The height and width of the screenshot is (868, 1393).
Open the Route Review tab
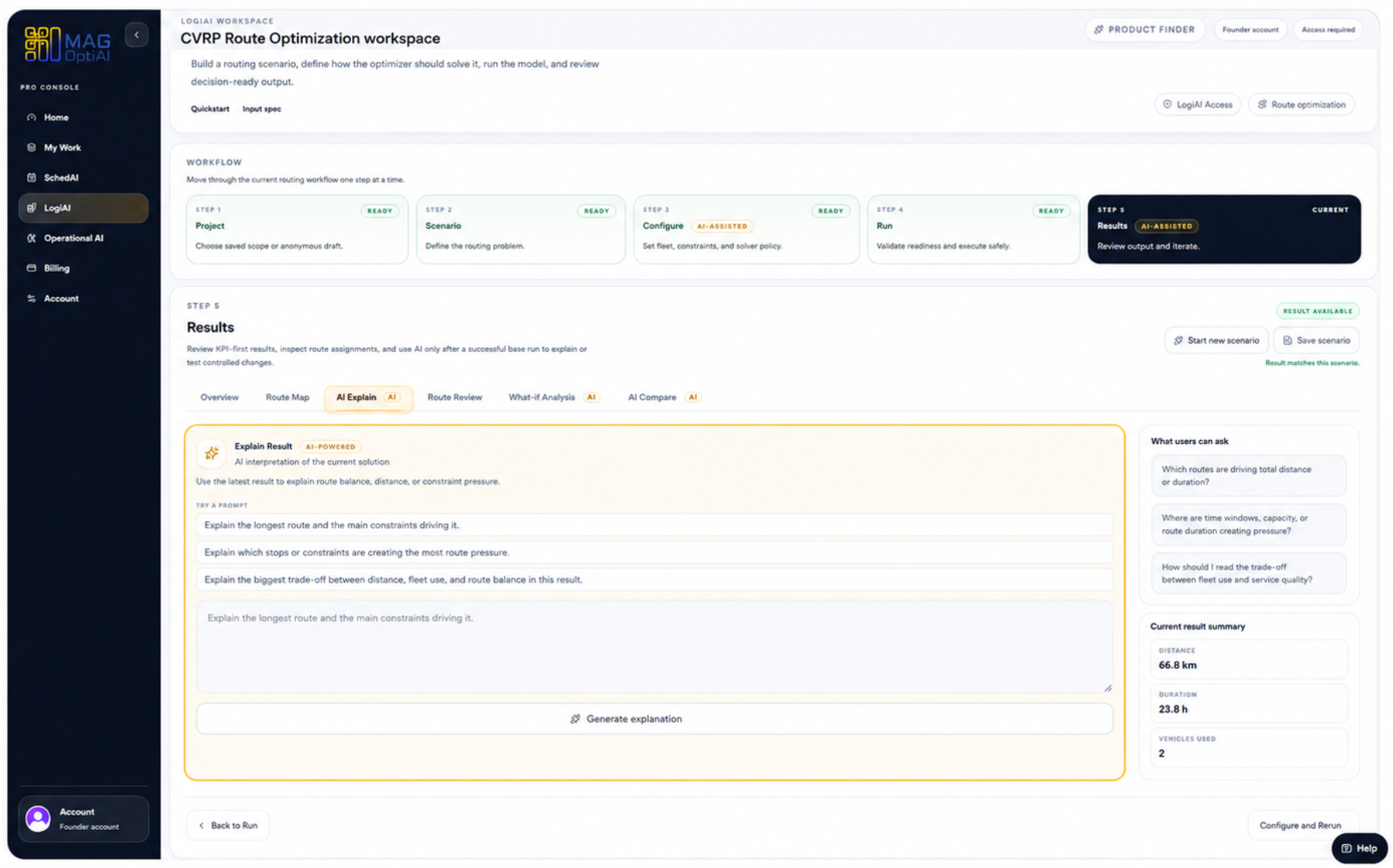point(454,397)
